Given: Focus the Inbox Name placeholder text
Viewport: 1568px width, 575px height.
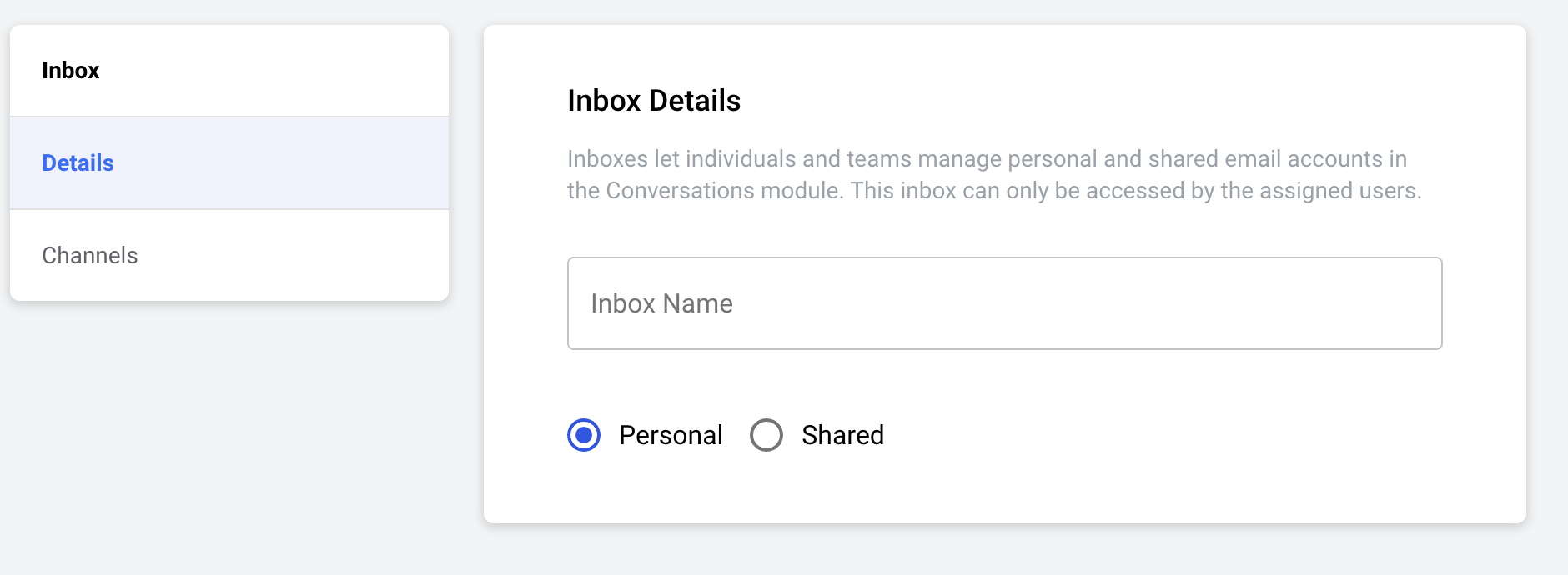Looking at the screenshot, I should (x=661, y=303).
